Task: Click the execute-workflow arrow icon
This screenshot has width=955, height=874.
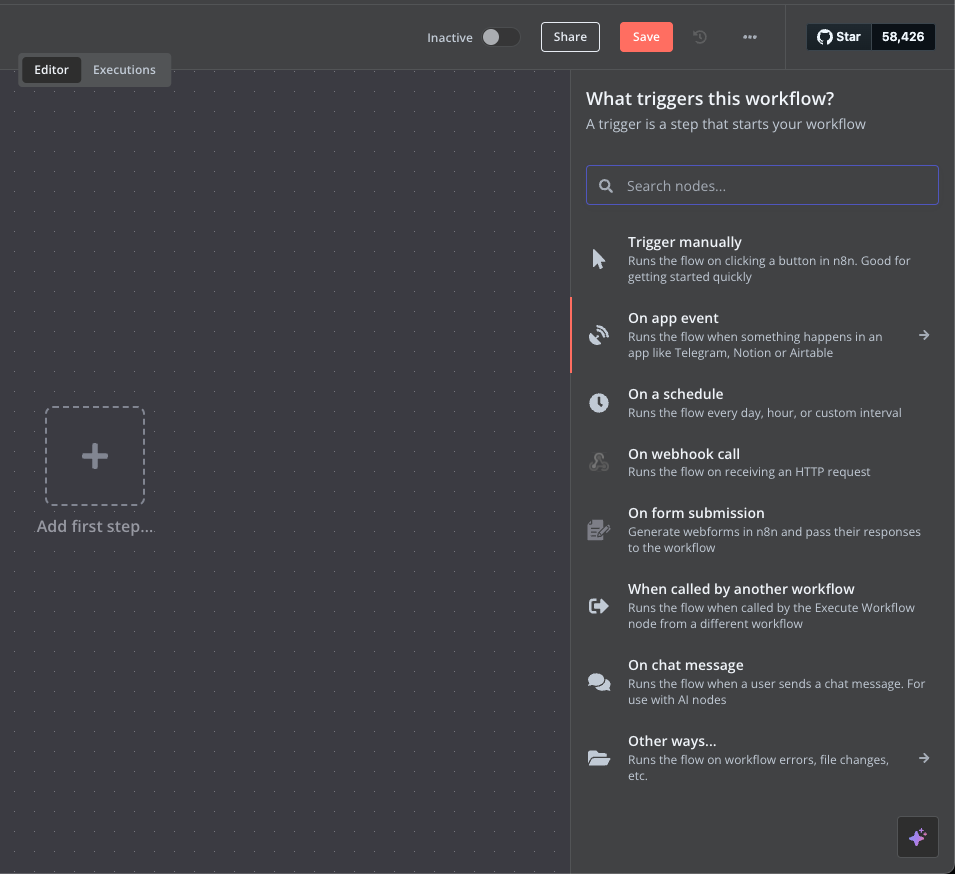Action: 599,606
